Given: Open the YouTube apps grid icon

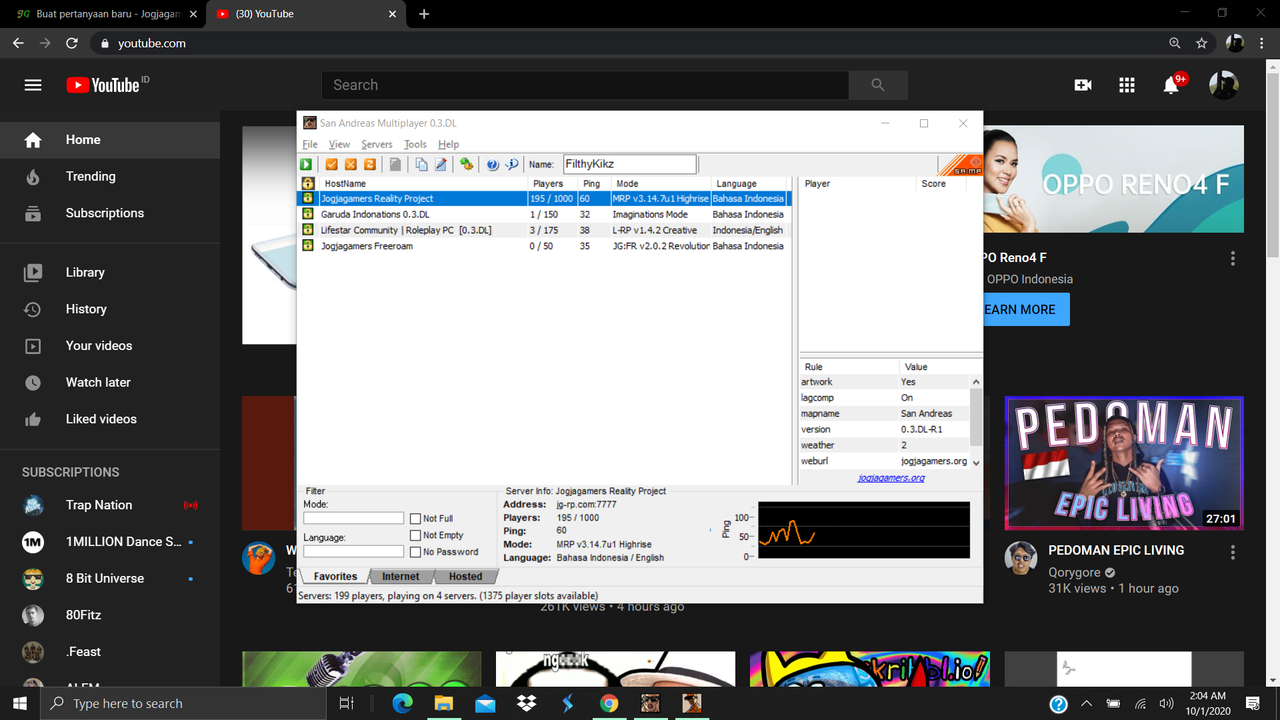Looking at the screenshot, I should click(1127, 85).
